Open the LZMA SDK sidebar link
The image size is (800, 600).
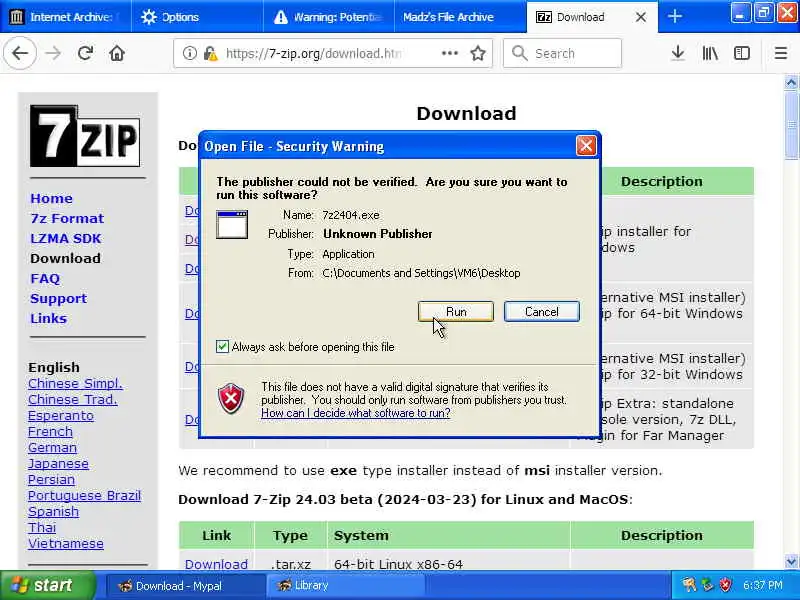(x=65, y=238)
